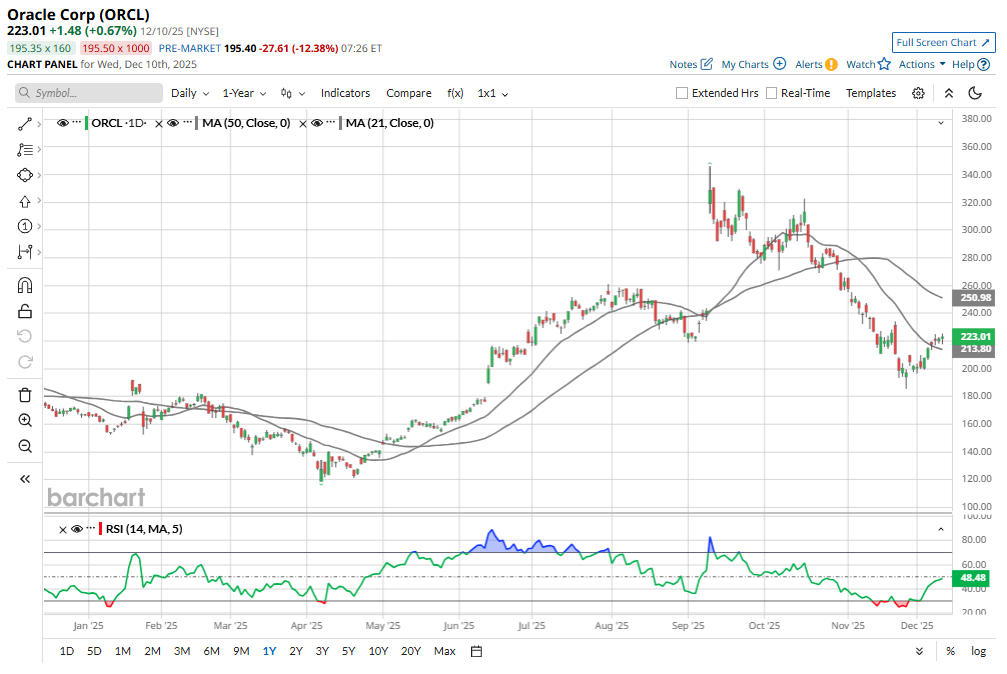Open the Daily frequency dropdown
Image resolution: width=1007 pixels, height=674 pixels.
coord(190,93)
